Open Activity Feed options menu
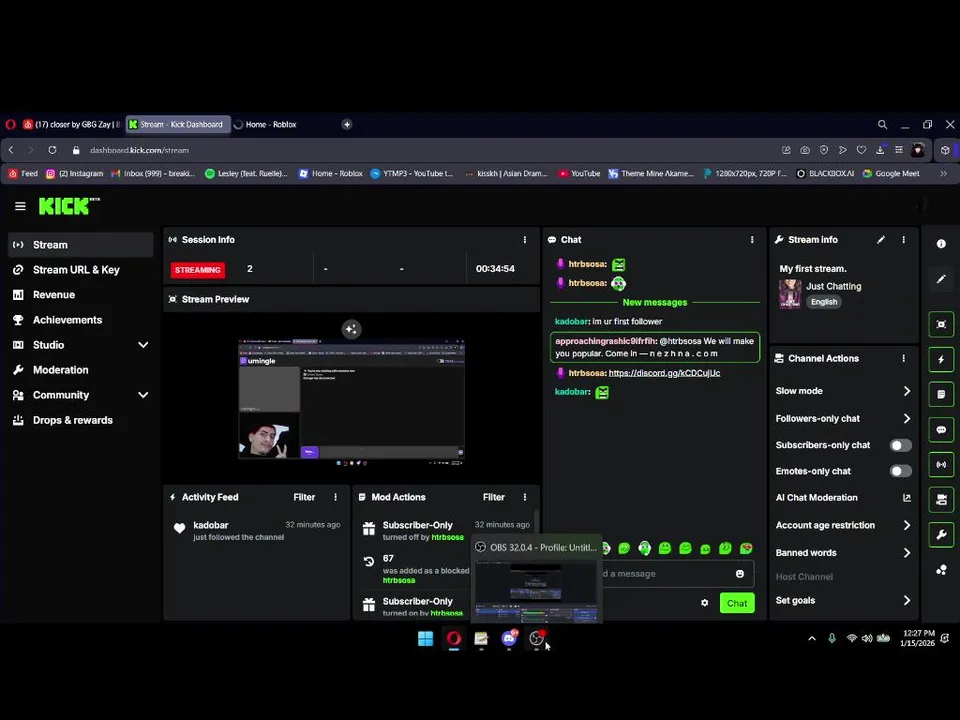This screenshot has width=960, height=720. 336,497
